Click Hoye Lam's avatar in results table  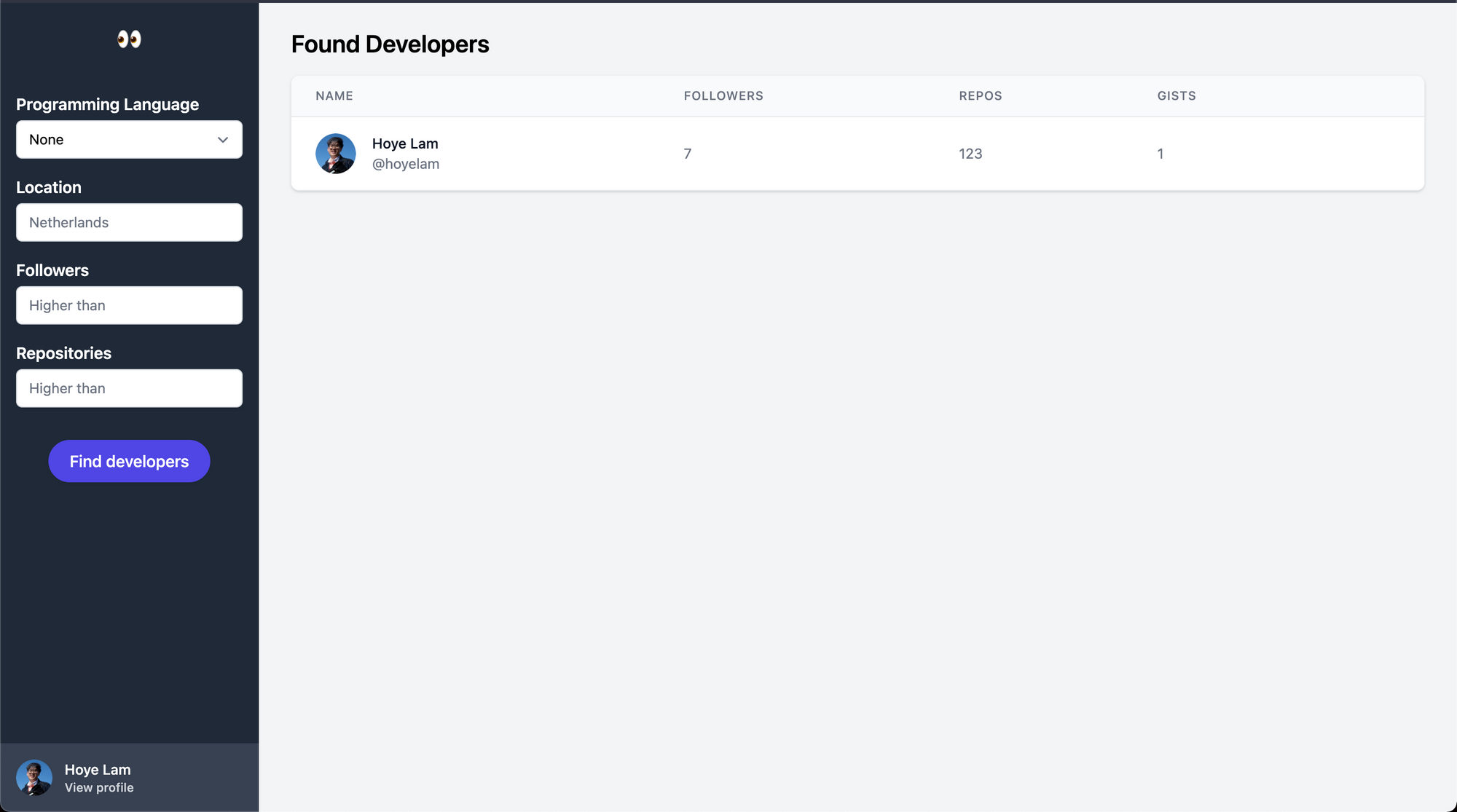click(335, 154)
